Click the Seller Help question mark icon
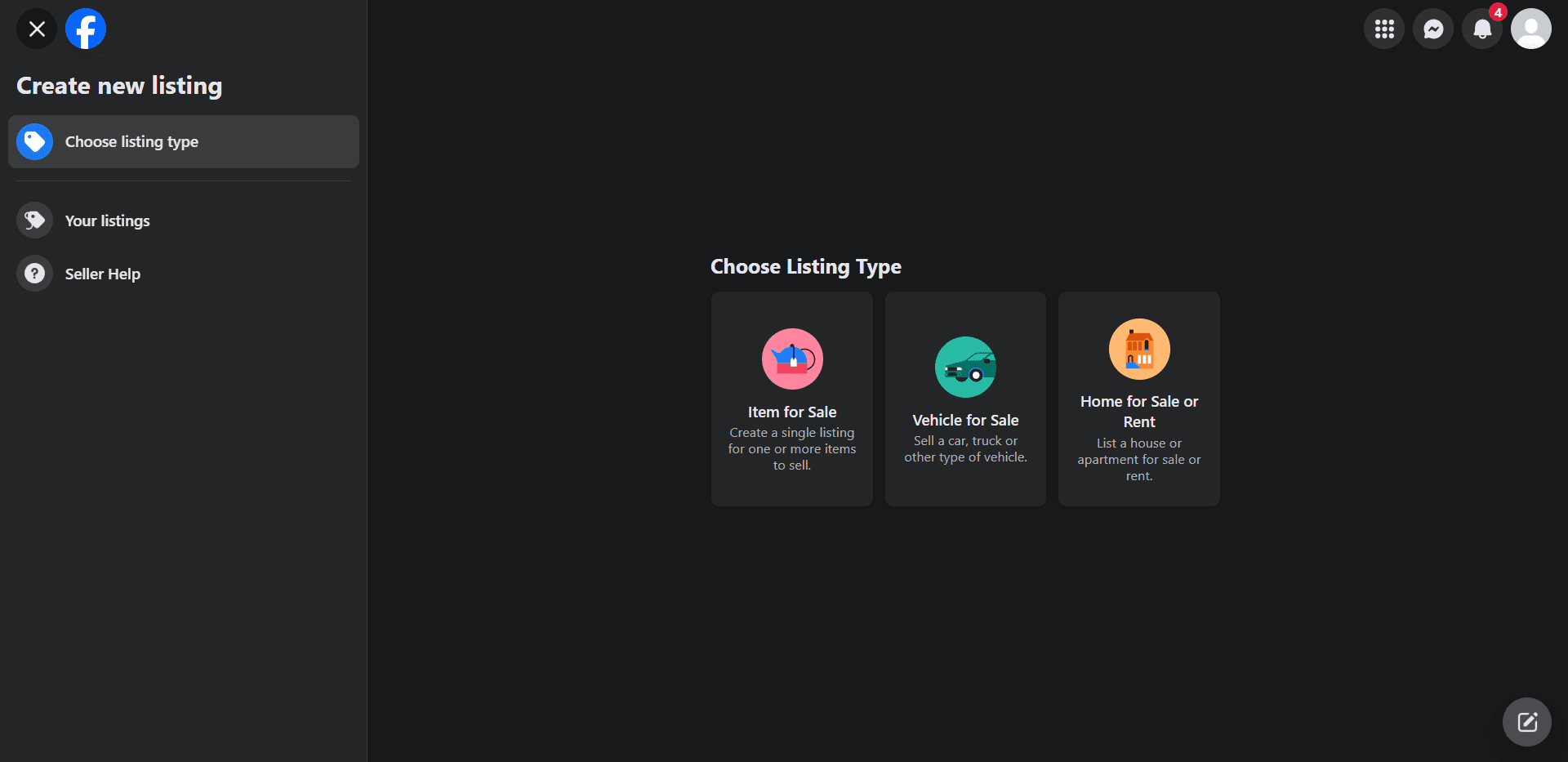Screen dimensions: 1568x762 tap(34, 274)
